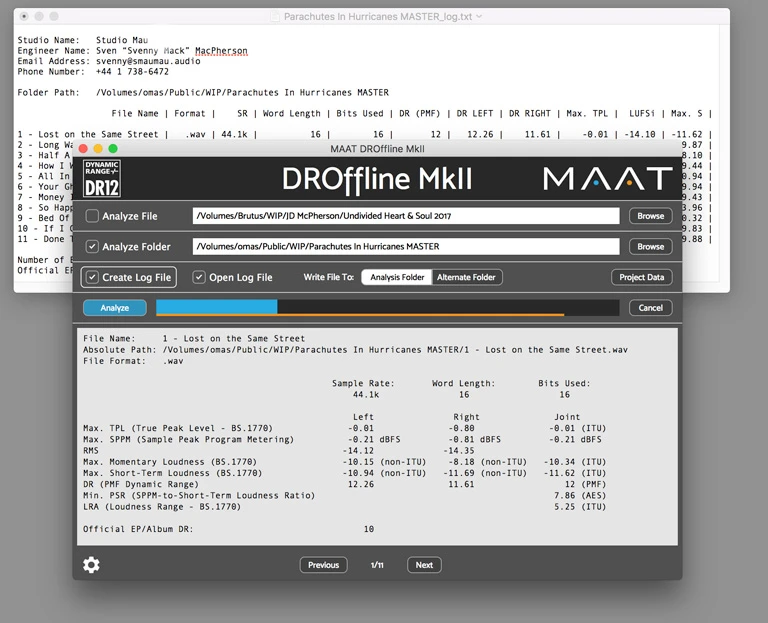Close the DROffline MkII window
Screen dimensions: 768x623
(x=83, y=148)
